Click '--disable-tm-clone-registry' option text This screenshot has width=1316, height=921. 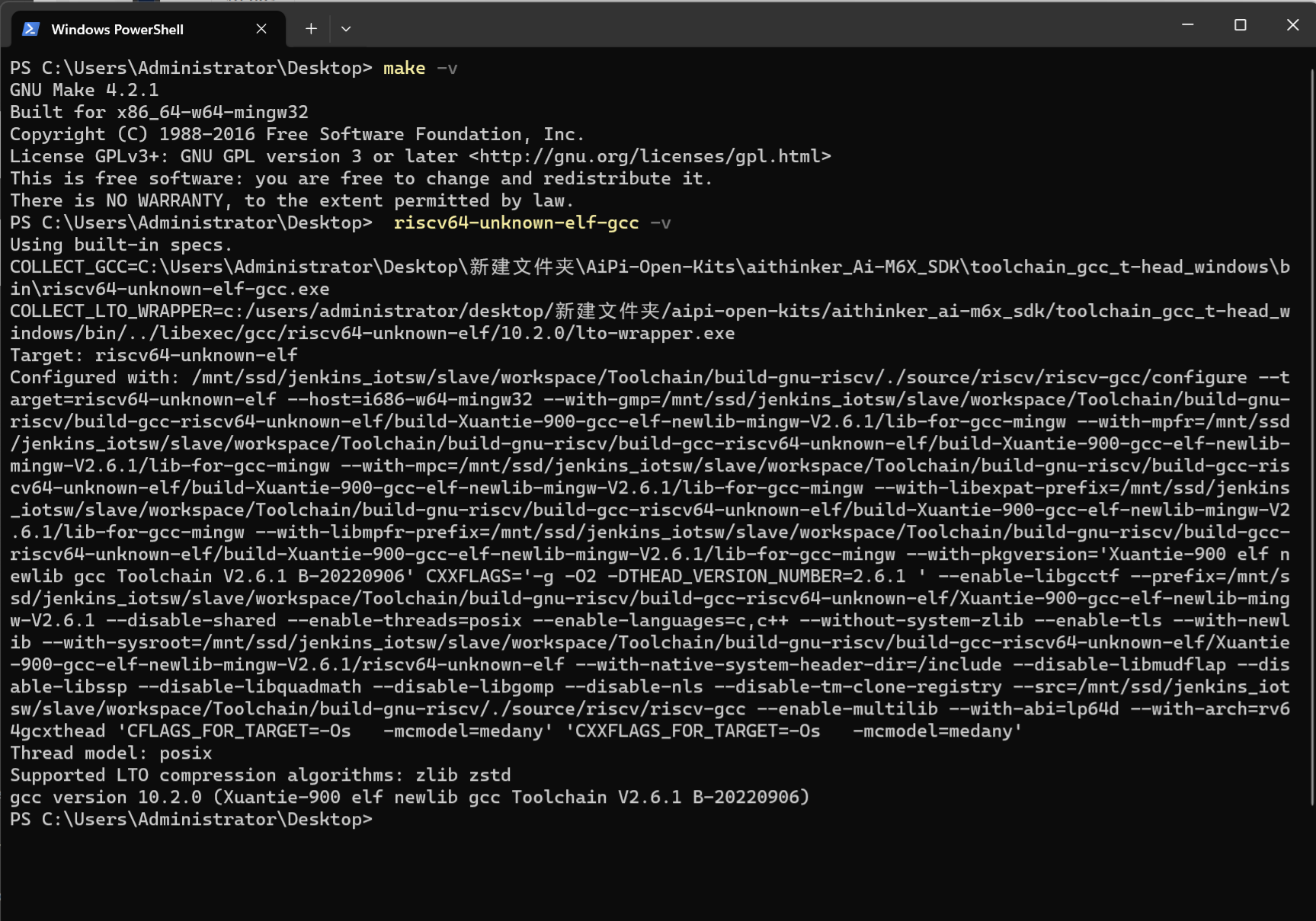coord(858,687)
